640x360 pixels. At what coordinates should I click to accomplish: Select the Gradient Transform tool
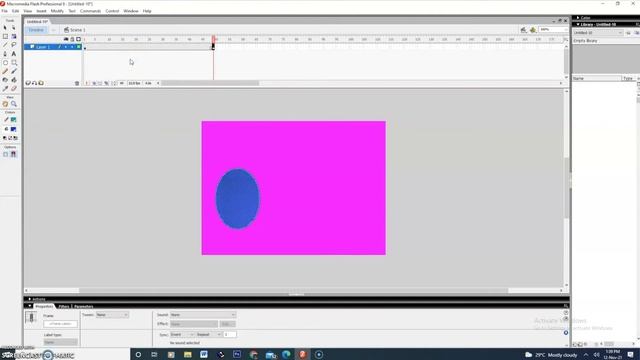pos(14,36)
